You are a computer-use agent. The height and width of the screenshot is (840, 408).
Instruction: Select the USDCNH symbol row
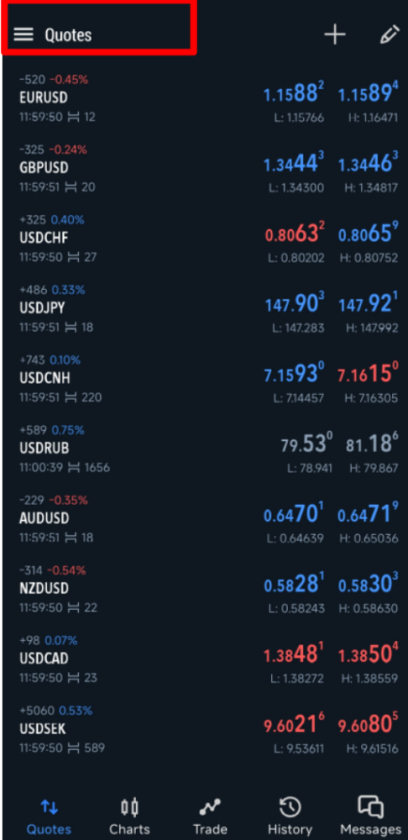pyautogui.click(x=204, y=378)
